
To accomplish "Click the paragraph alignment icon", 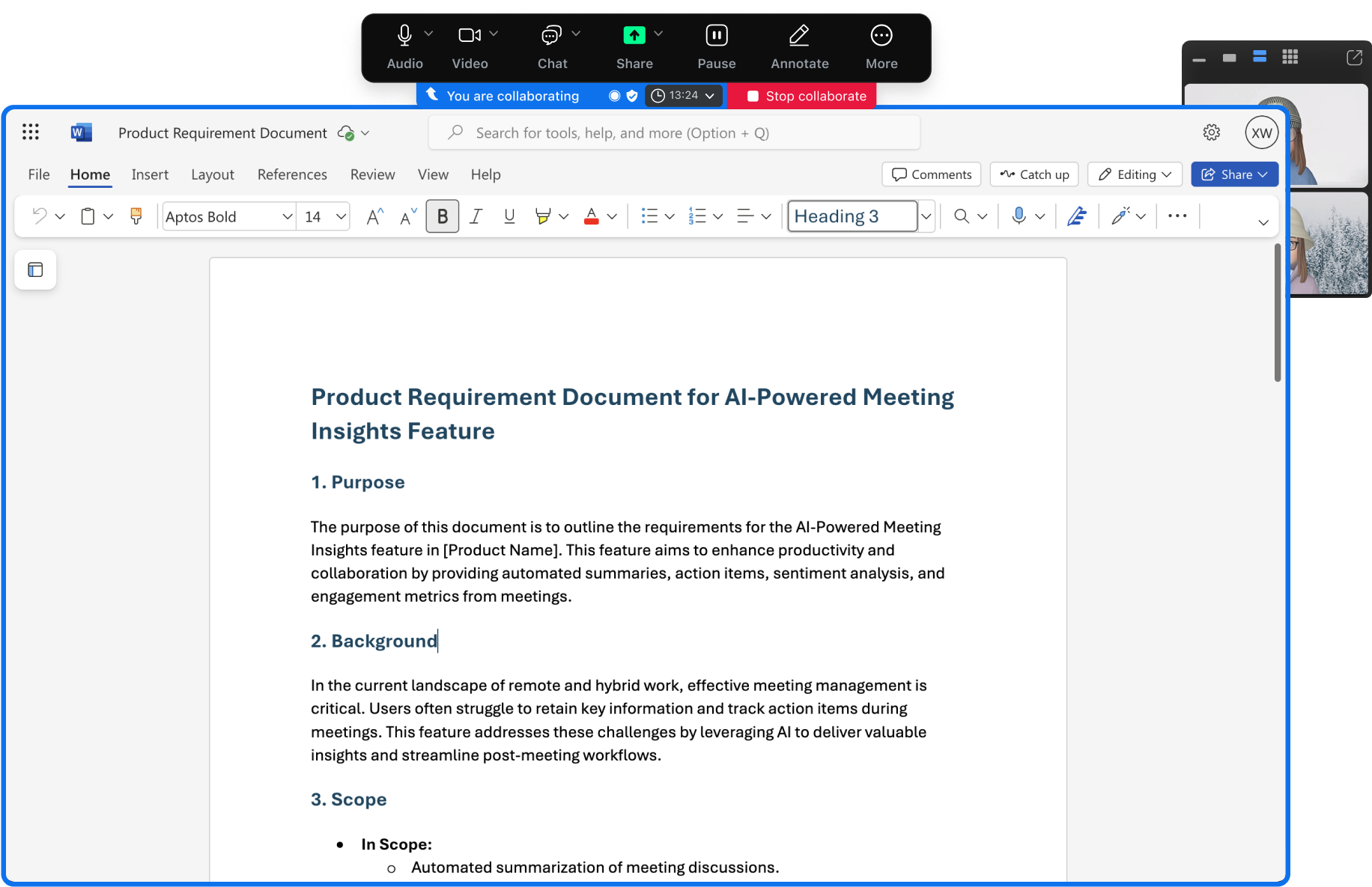I will 745,216.
